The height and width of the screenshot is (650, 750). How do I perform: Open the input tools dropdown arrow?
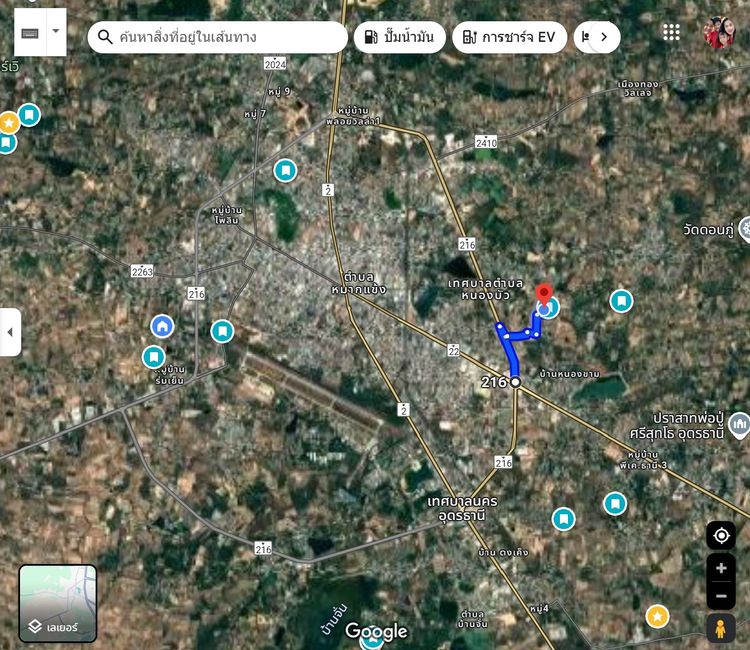click(55, 32)
